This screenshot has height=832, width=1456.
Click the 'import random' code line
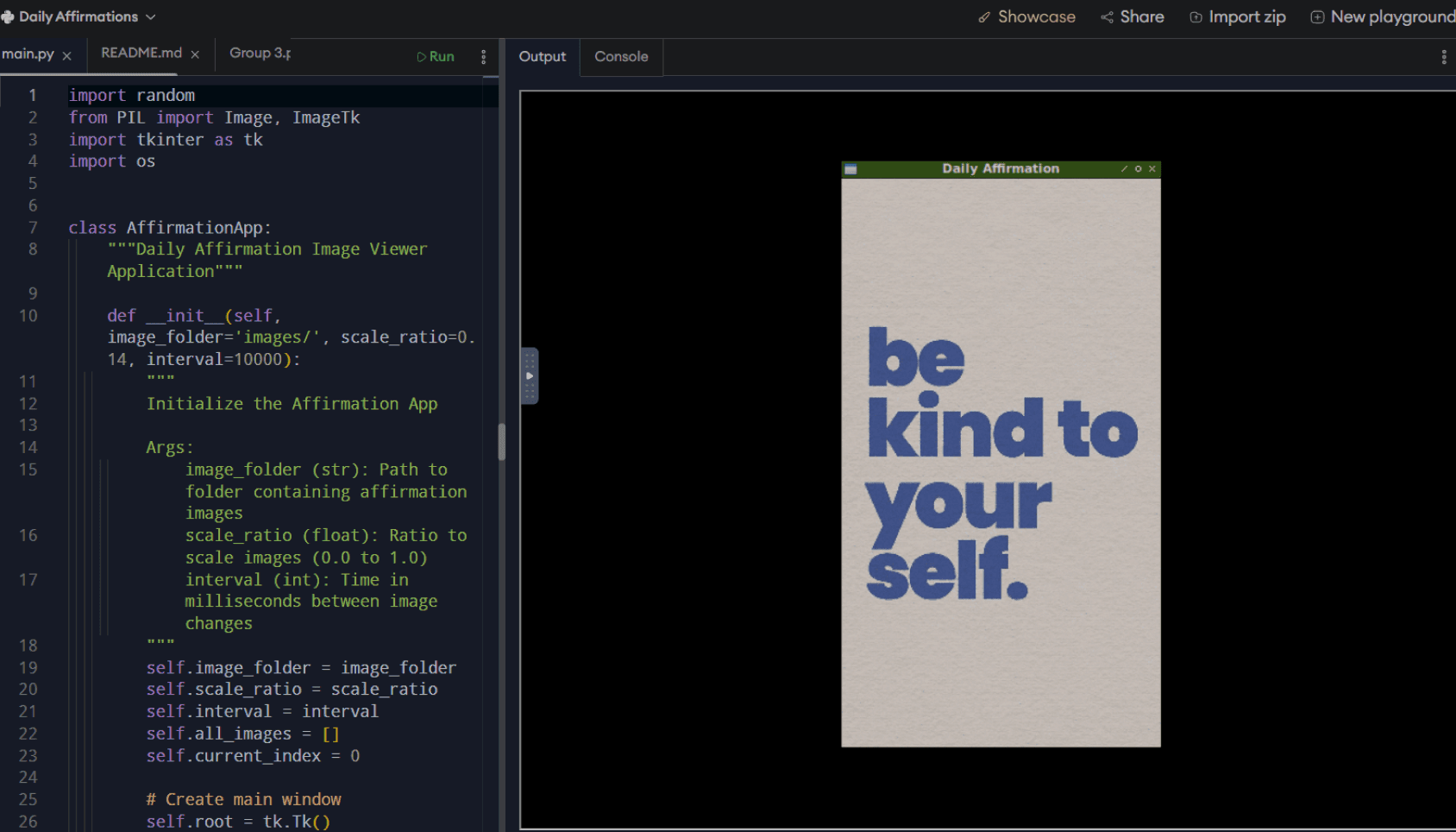pos(132,95)
